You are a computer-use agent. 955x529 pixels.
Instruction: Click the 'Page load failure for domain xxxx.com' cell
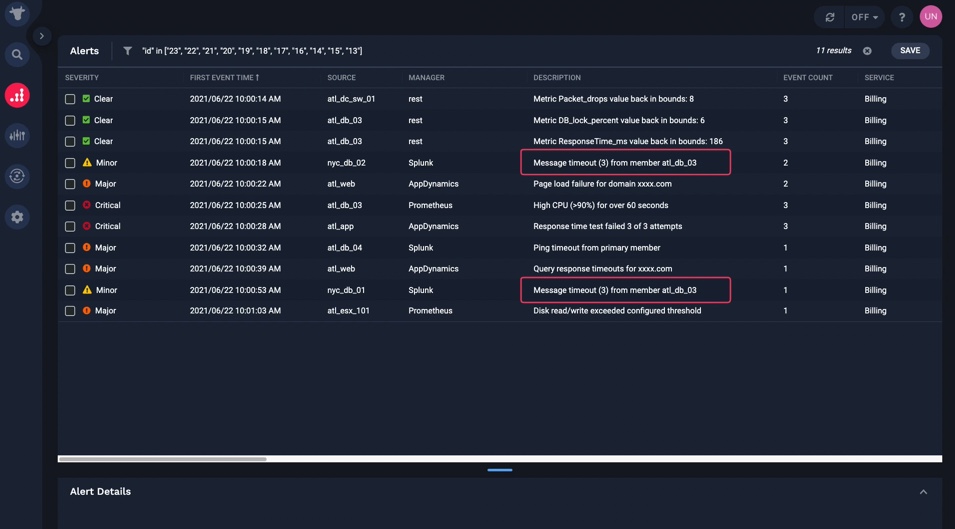coord(602,183)
